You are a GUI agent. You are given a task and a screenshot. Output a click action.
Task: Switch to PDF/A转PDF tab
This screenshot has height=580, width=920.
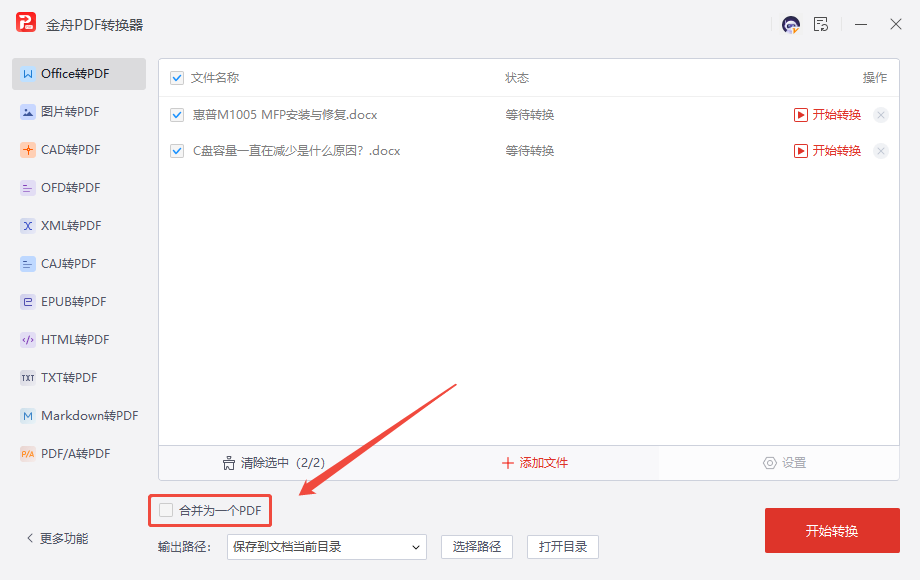[x=79, y=454]
